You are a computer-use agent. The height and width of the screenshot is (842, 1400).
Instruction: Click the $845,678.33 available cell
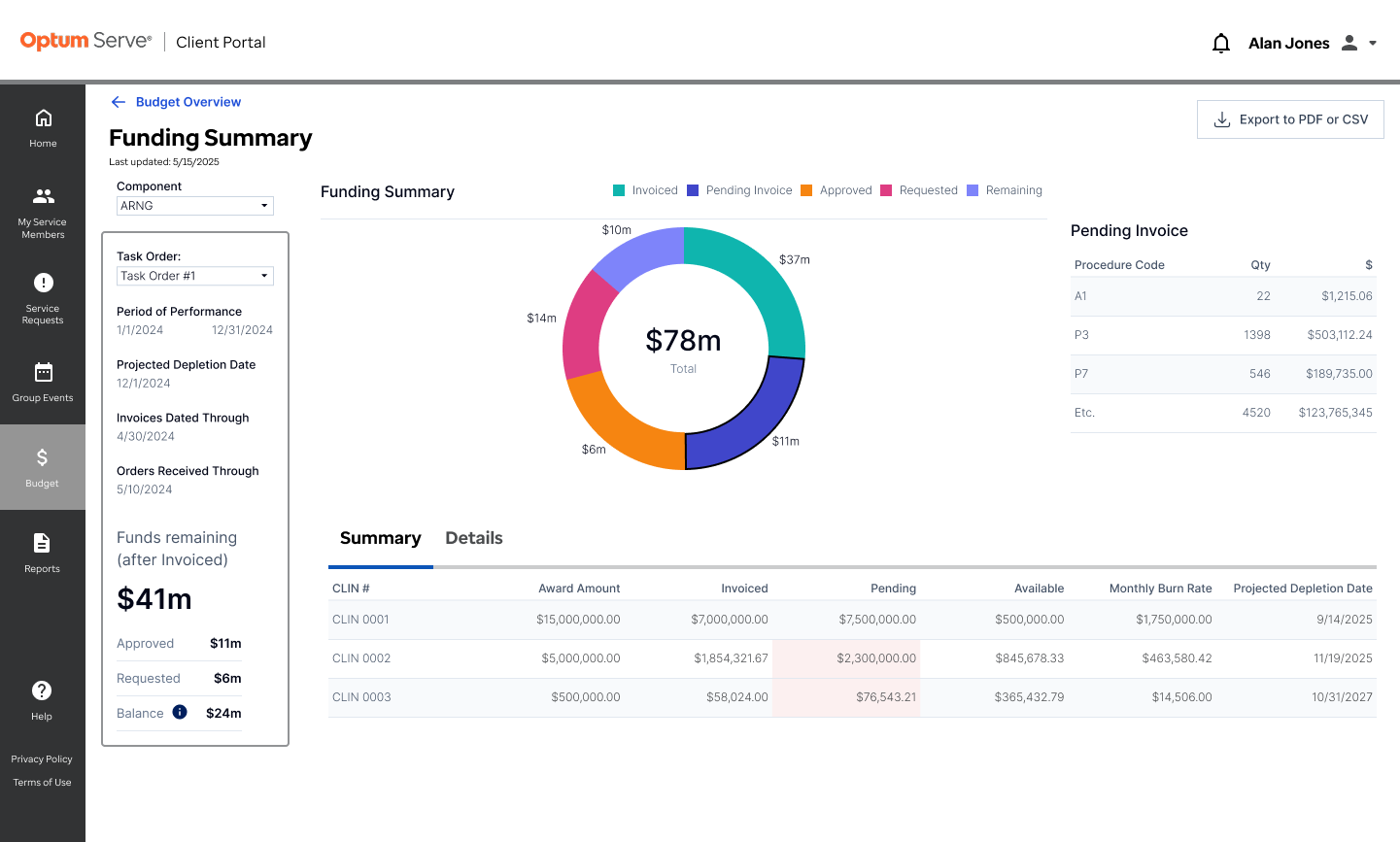pyautogui.click(x=1029, y=658)
